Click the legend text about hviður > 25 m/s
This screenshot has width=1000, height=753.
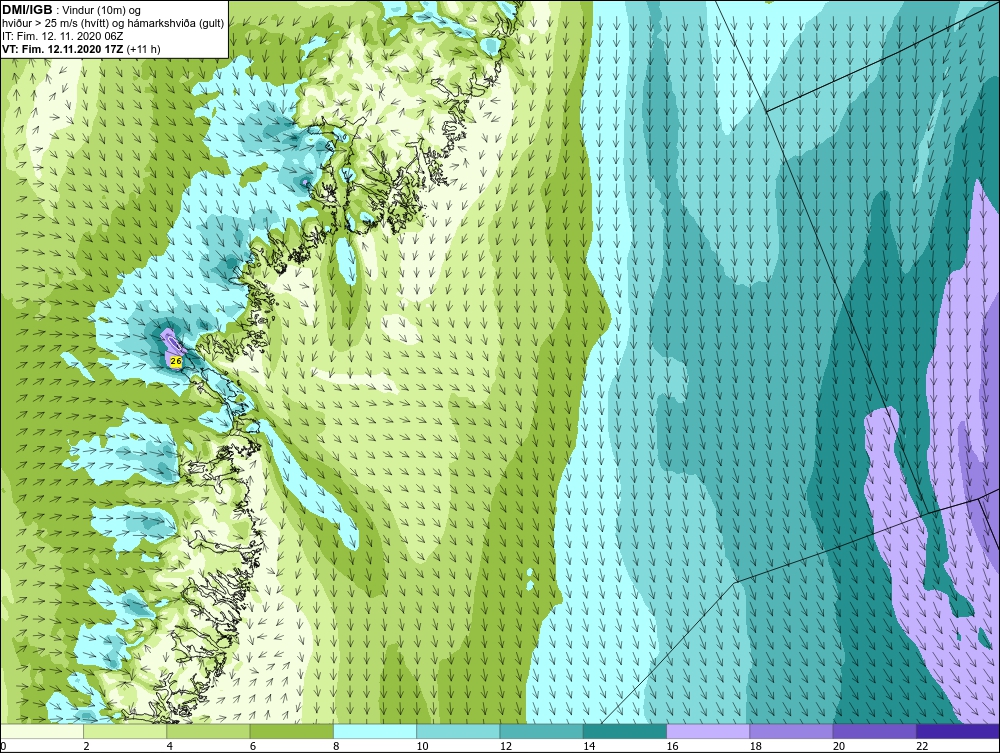(113, 23)
